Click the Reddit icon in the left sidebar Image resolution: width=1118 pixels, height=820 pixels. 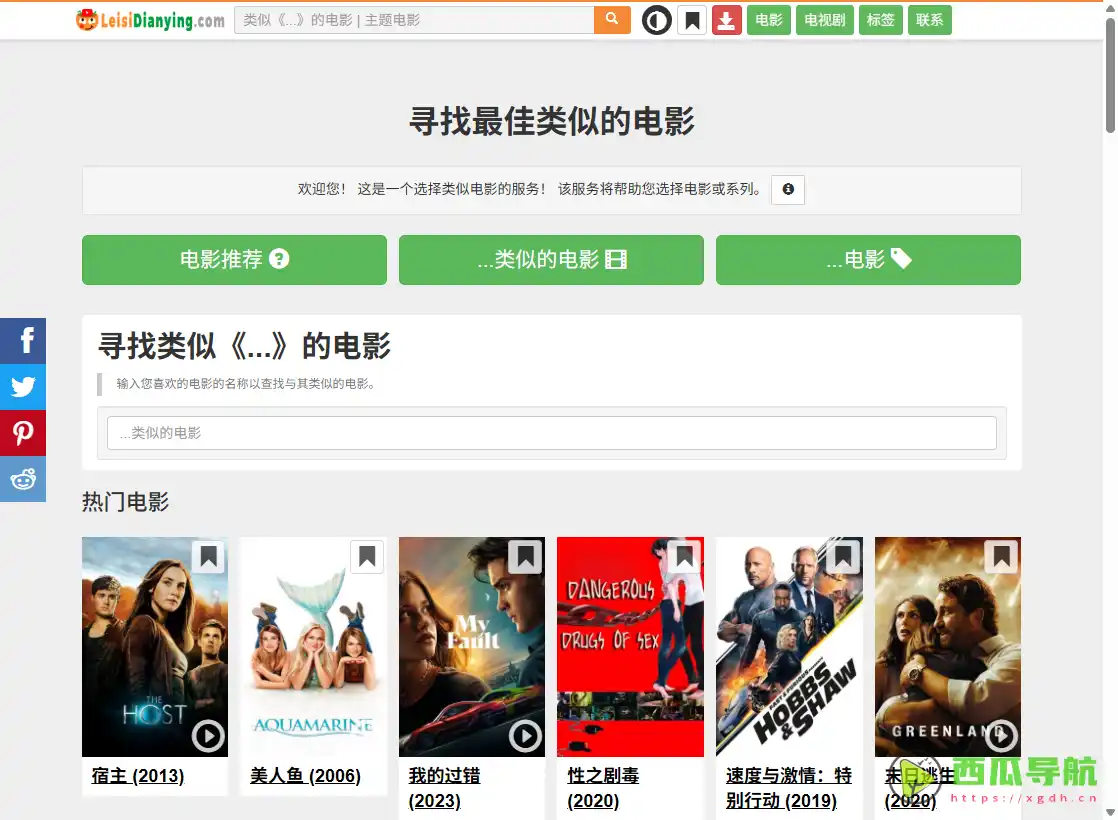[x=22, y=479]
